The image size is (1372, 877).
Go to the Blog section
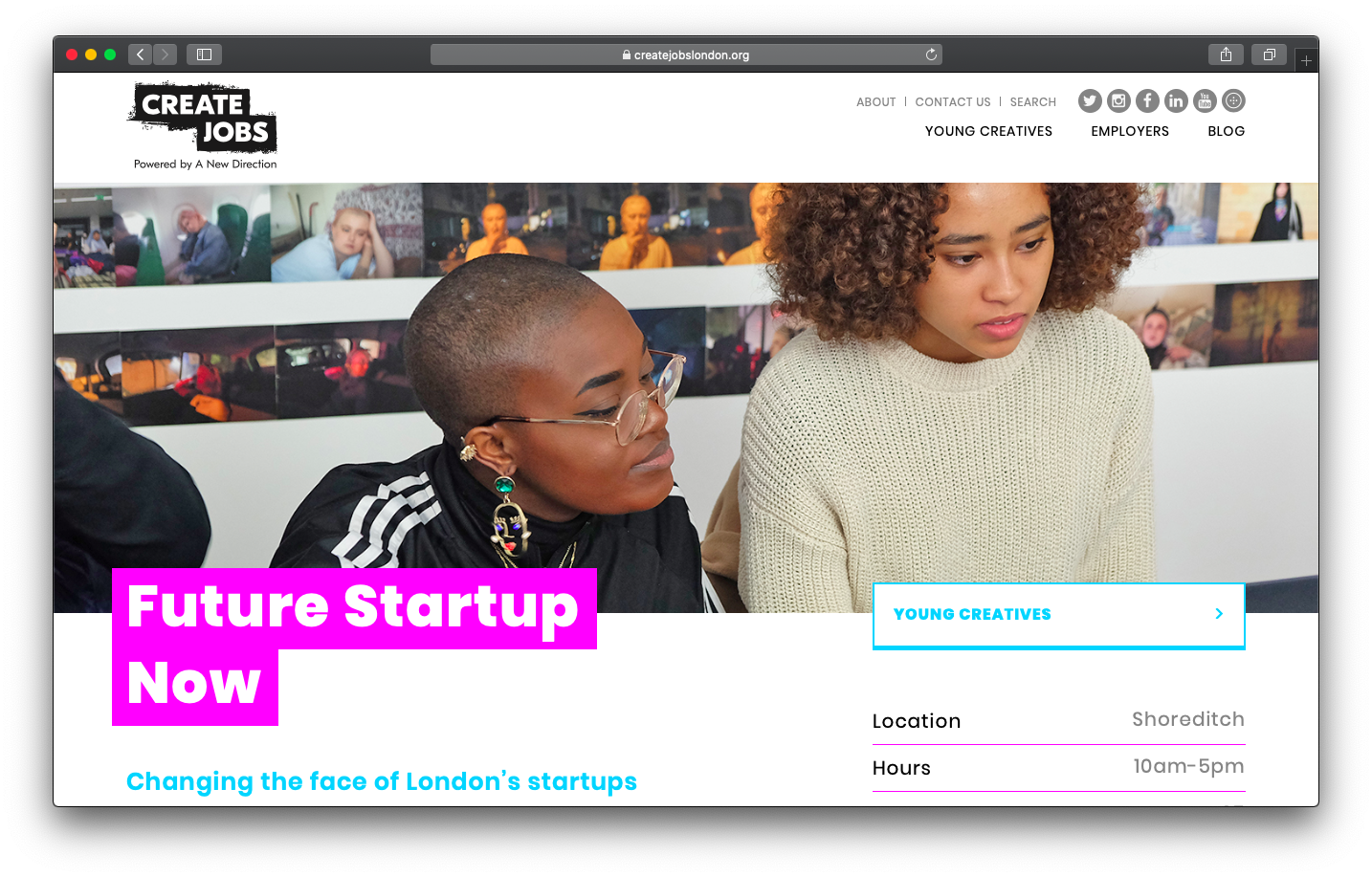click(1226, 131)
